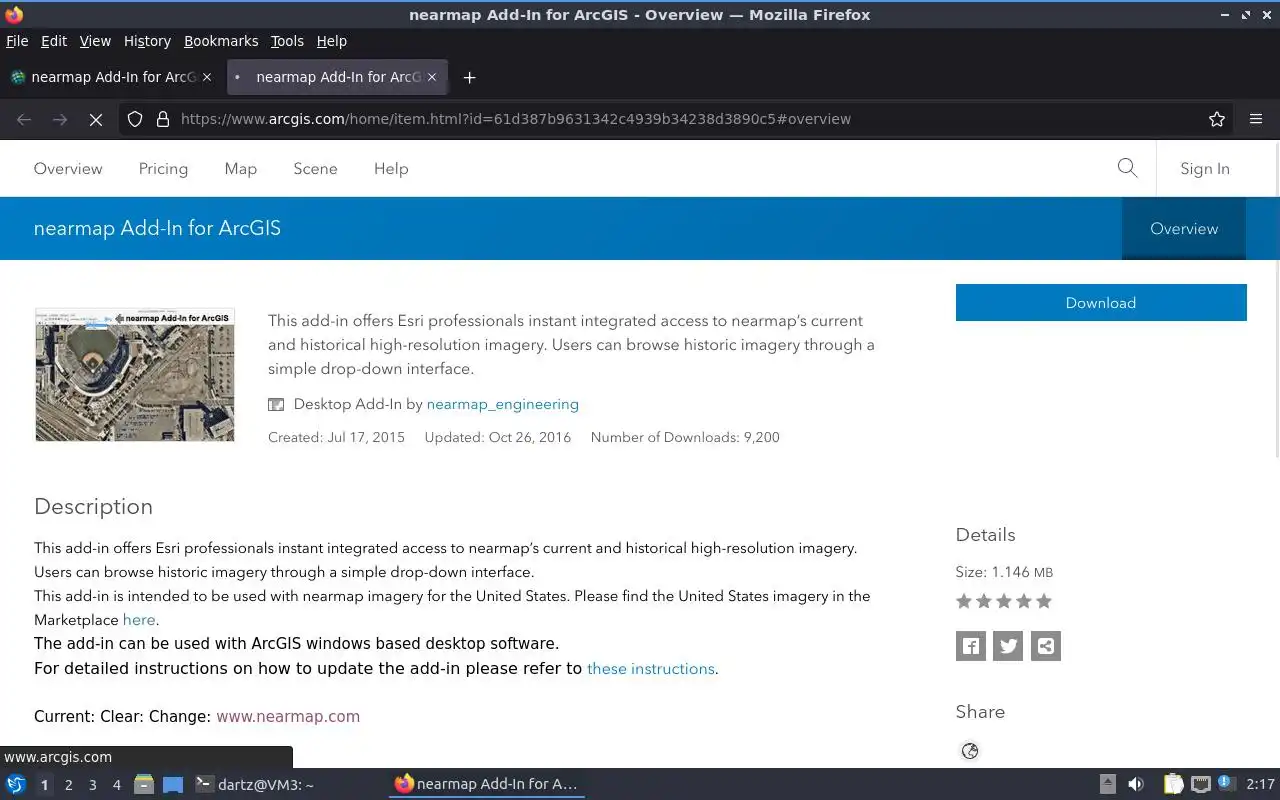Open Map in site navigation
This screenshot has width=1280, height=800.
coord(240,169)
